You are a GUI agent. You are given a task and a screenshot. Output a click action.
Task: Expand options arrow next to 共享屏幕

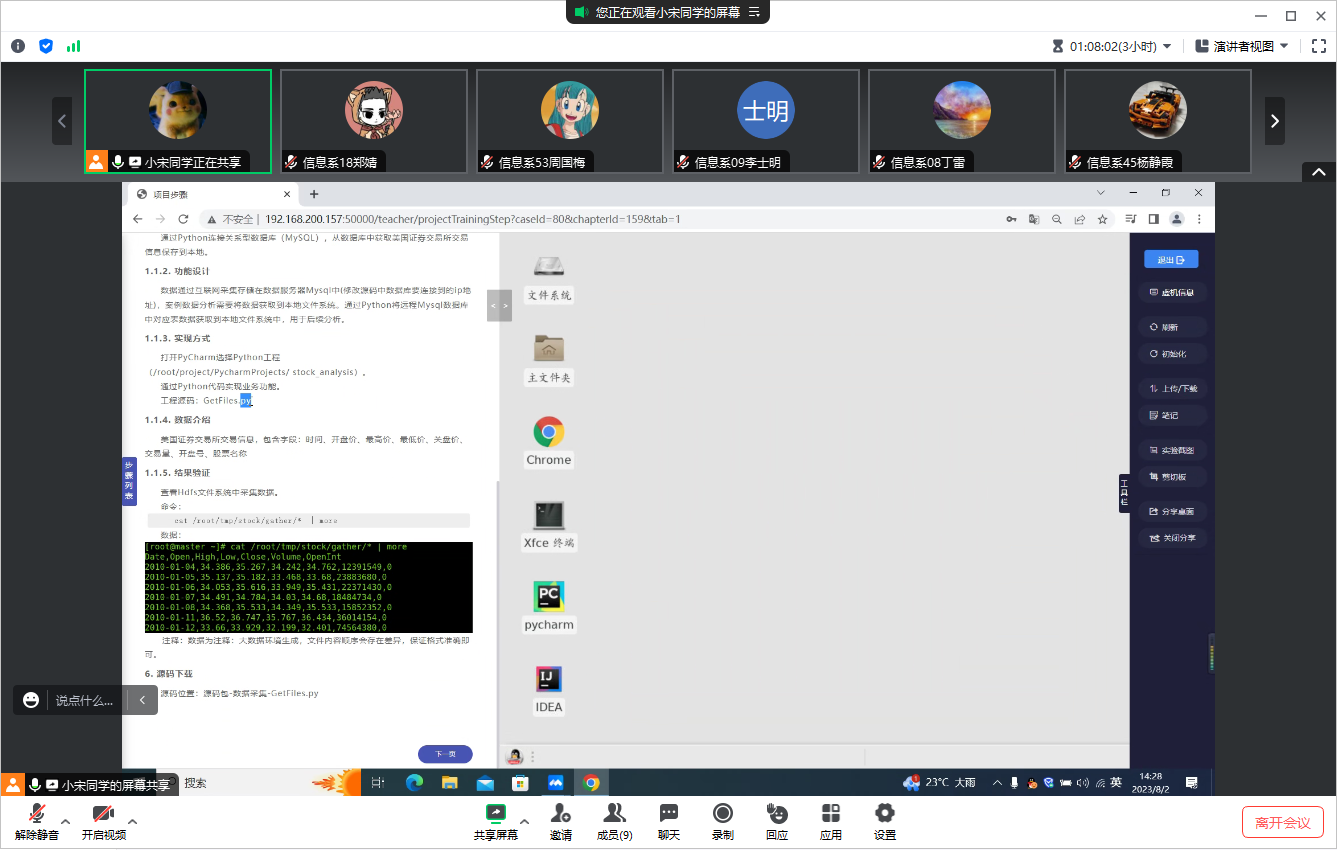524,821
